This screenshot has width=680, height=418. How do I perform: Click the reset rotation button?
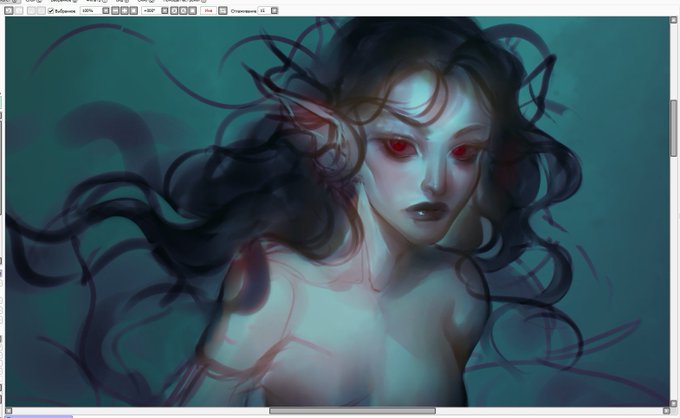(x=192, y=11)
